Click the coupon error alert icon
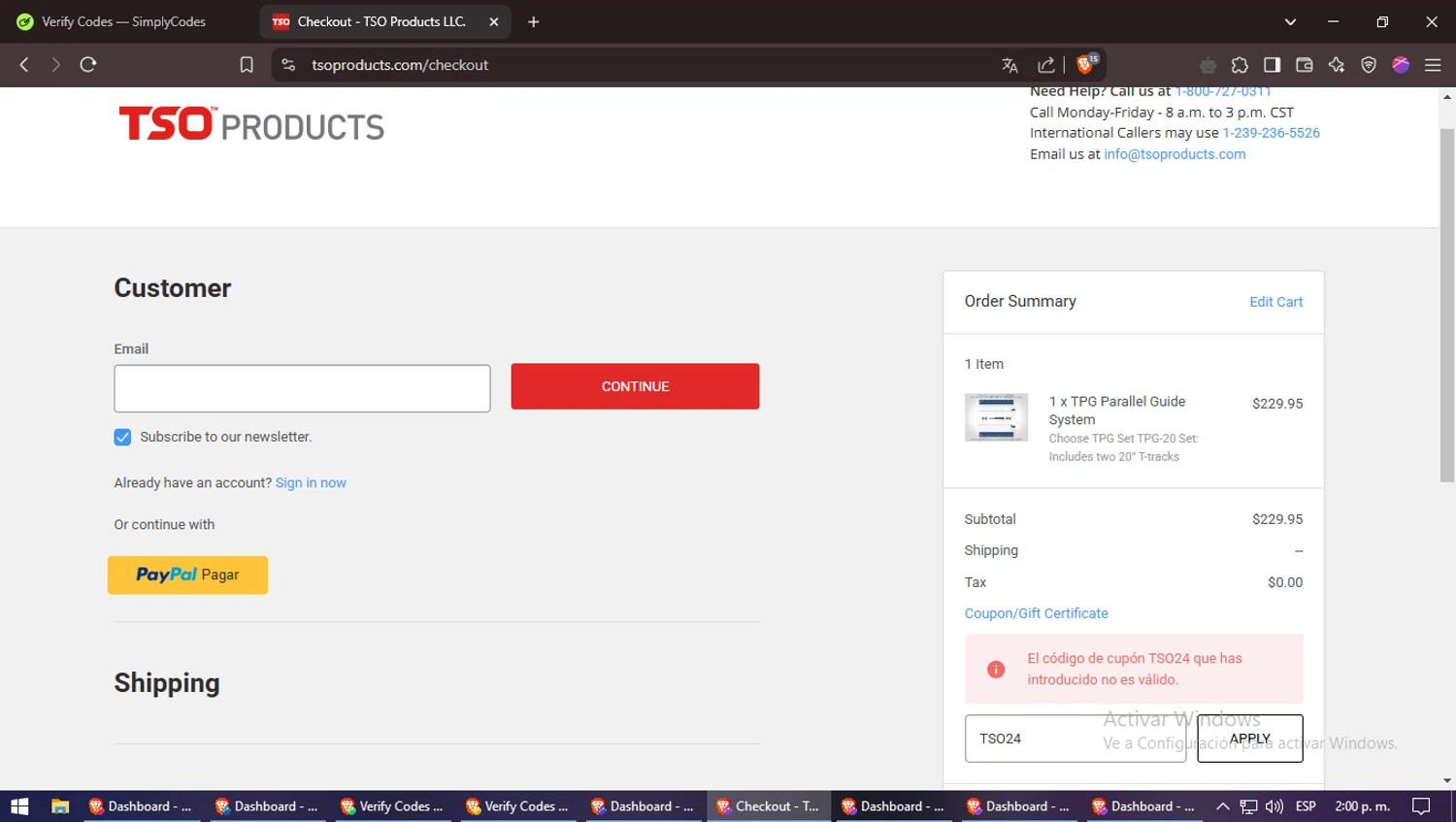 tap(996, 670)
